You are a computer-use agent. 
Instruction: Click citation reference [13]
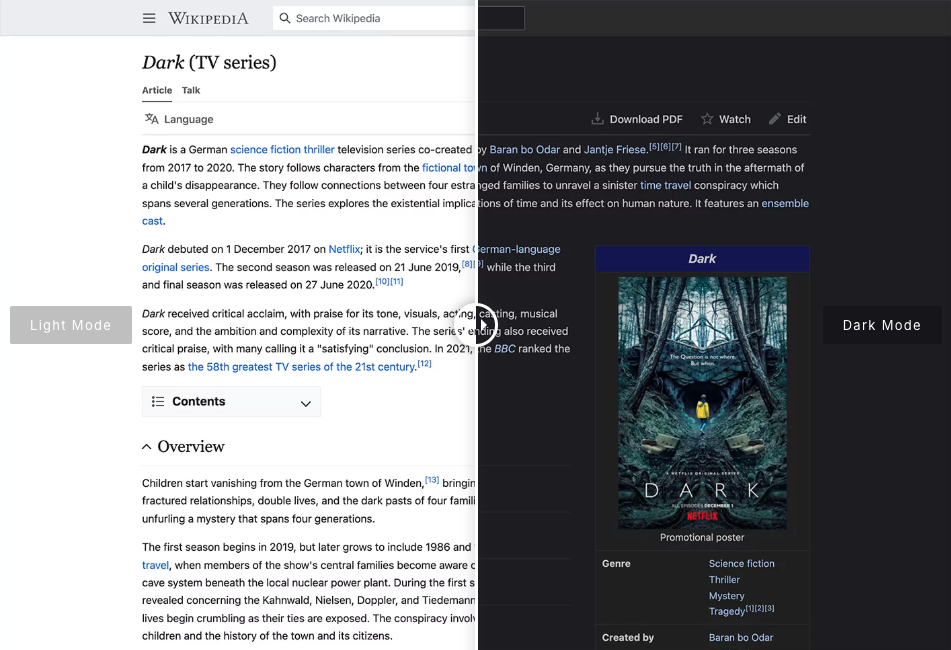click(432, 480)
